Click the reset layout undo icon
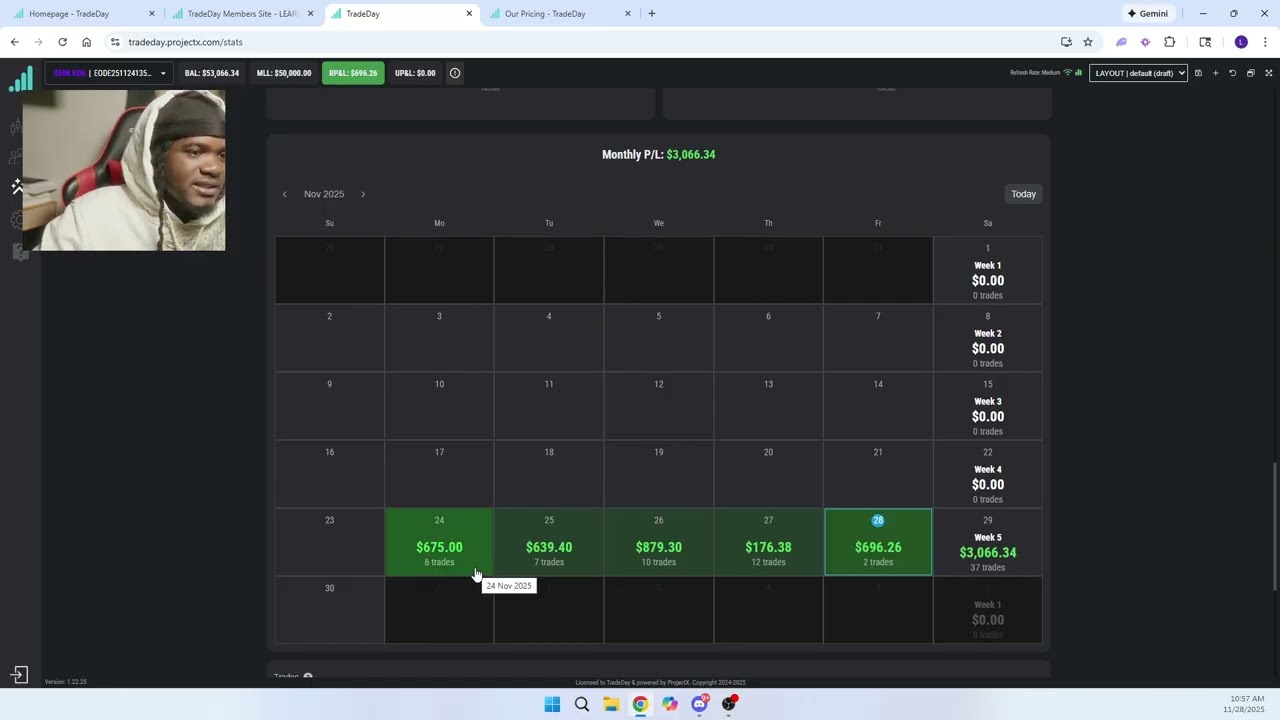Viewport: 1280px width, 720px height. tap(1232, 73)
